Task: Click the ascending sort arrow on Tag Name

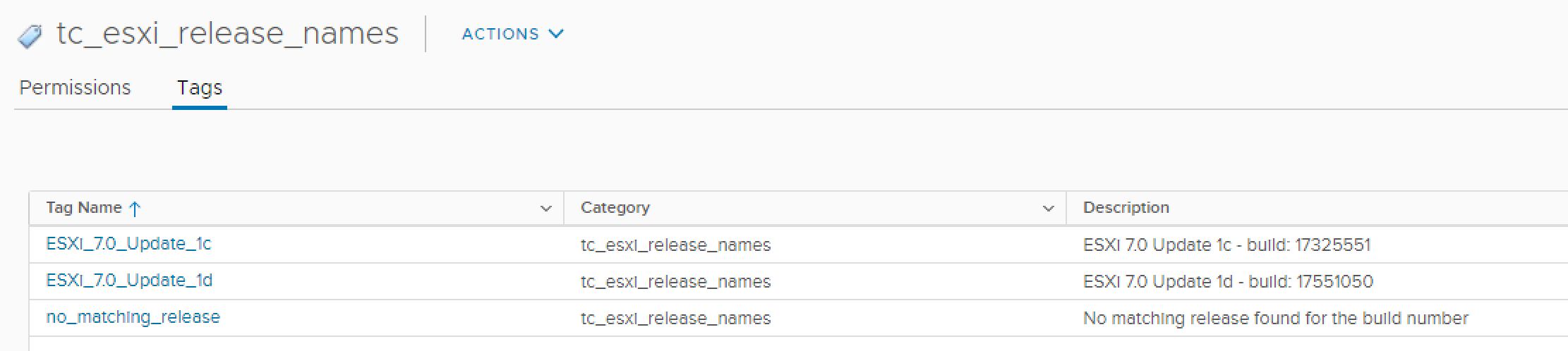Action: click(135, 209)
